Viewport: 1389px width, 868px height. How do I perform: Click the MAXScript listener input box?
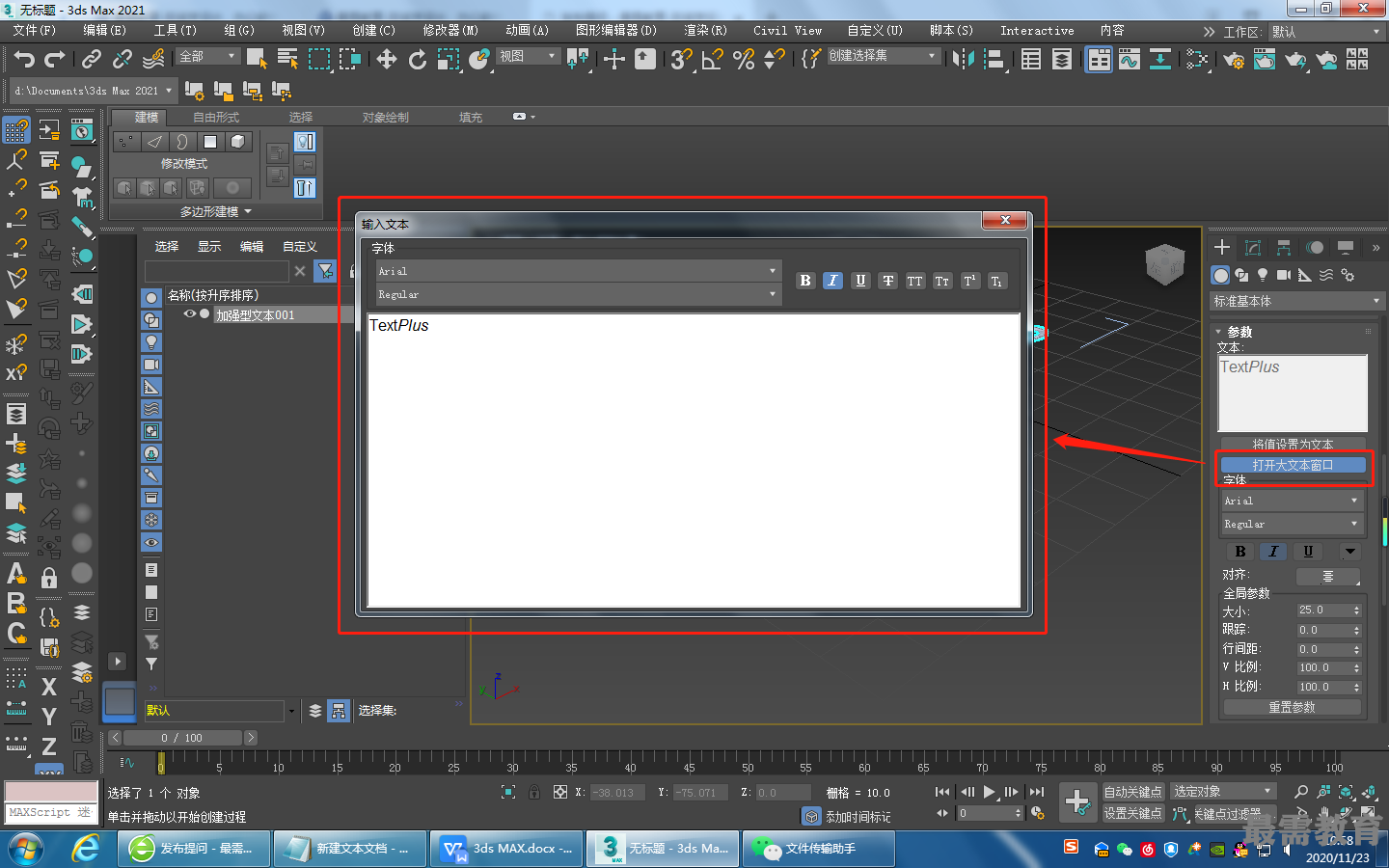click(x=51, y=812)
